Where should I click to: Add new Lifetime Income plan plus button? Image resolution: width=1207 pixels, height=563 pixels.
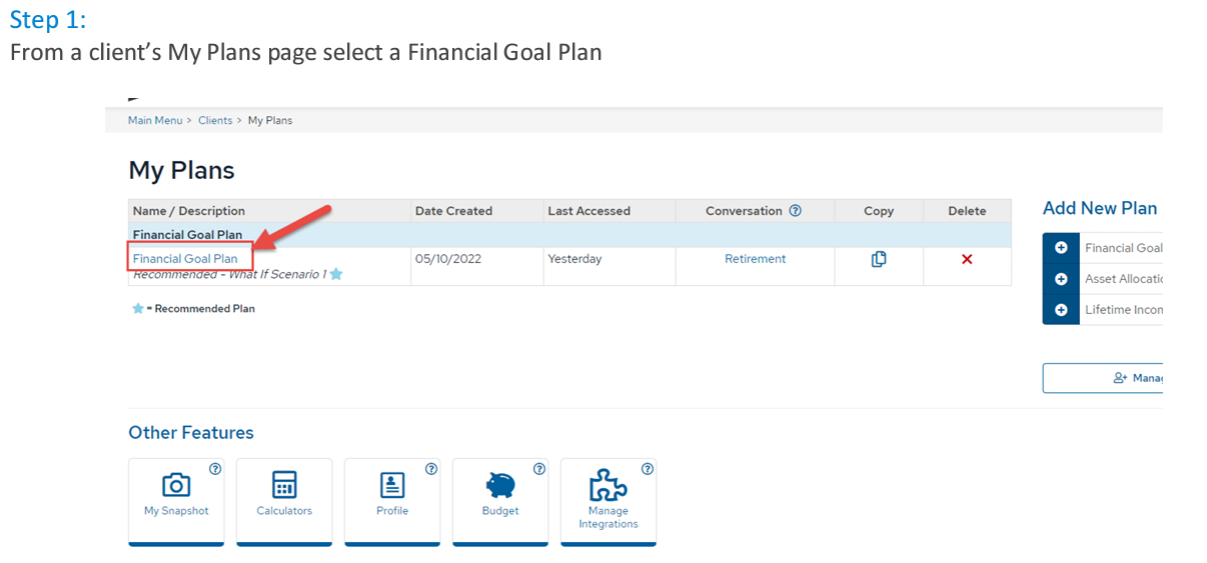click(1061, 310)
